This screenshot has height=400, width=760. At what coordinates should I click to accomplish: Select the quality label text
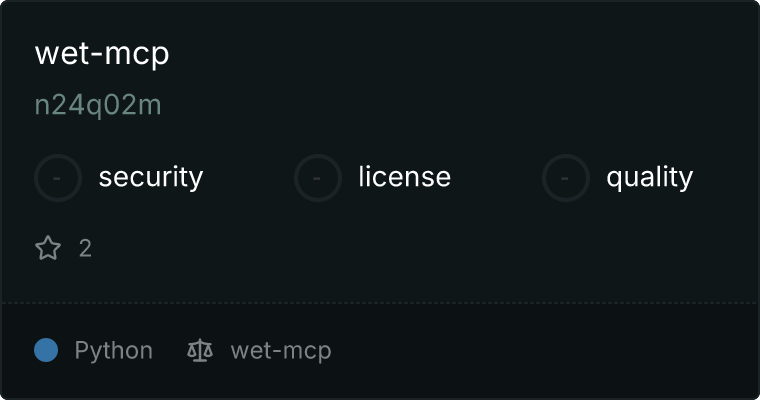(x=649, y=177)
